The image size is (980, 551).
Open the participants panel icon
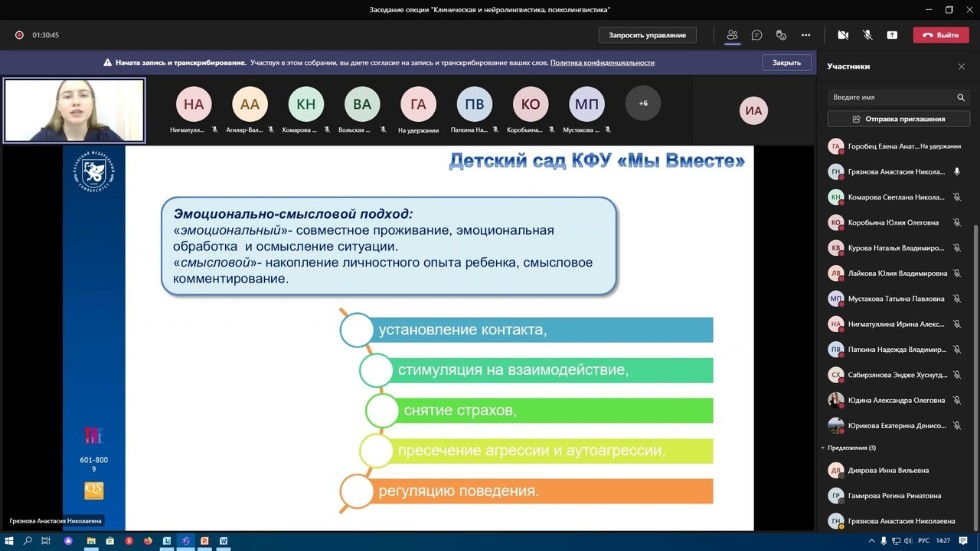(733, 35)
